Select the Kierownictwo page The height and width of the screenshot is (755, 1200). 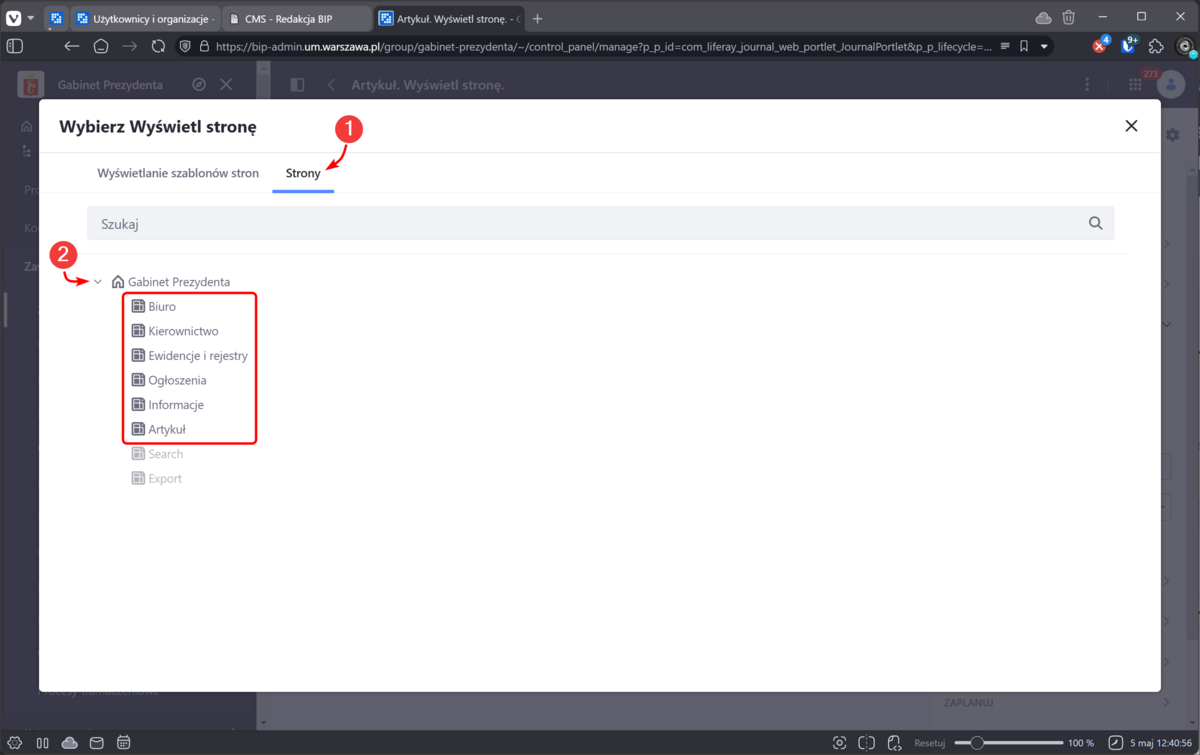(x=183, y=331)
